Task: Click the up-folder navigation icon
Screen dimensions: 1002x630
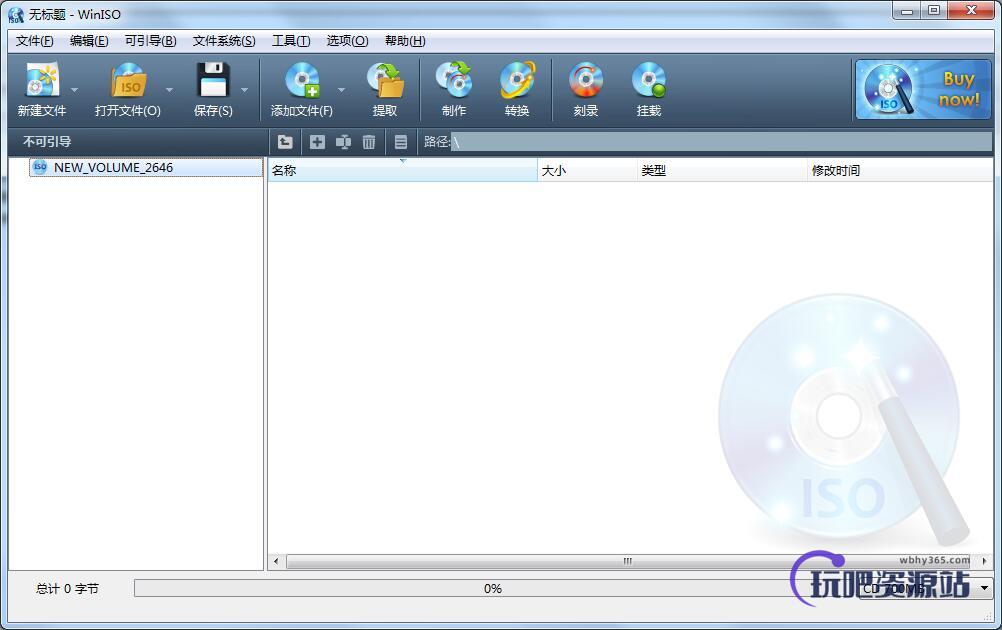Action: [285, 142]
